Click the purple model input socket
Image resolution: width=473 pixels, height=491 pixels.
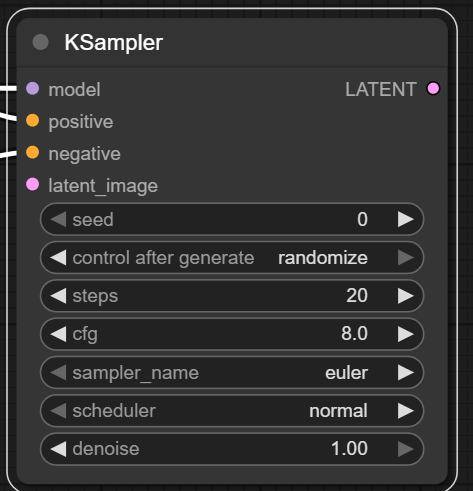coord(33,89)
